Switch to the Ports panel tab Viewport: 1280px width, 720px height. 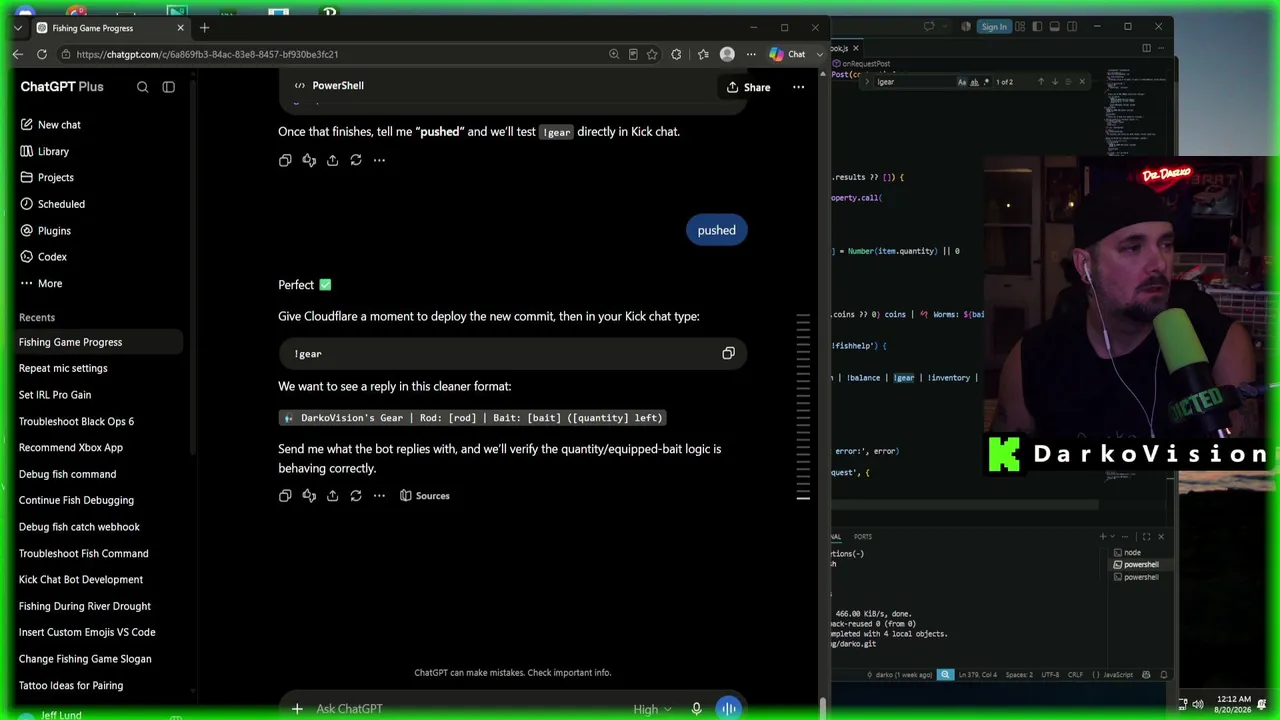coord(863,537)
